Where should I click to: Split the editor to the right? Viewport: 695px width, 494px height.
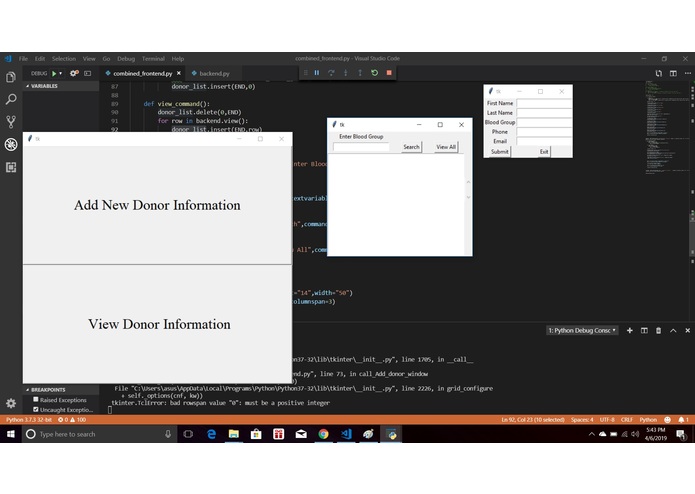click(x=673, y=73)
